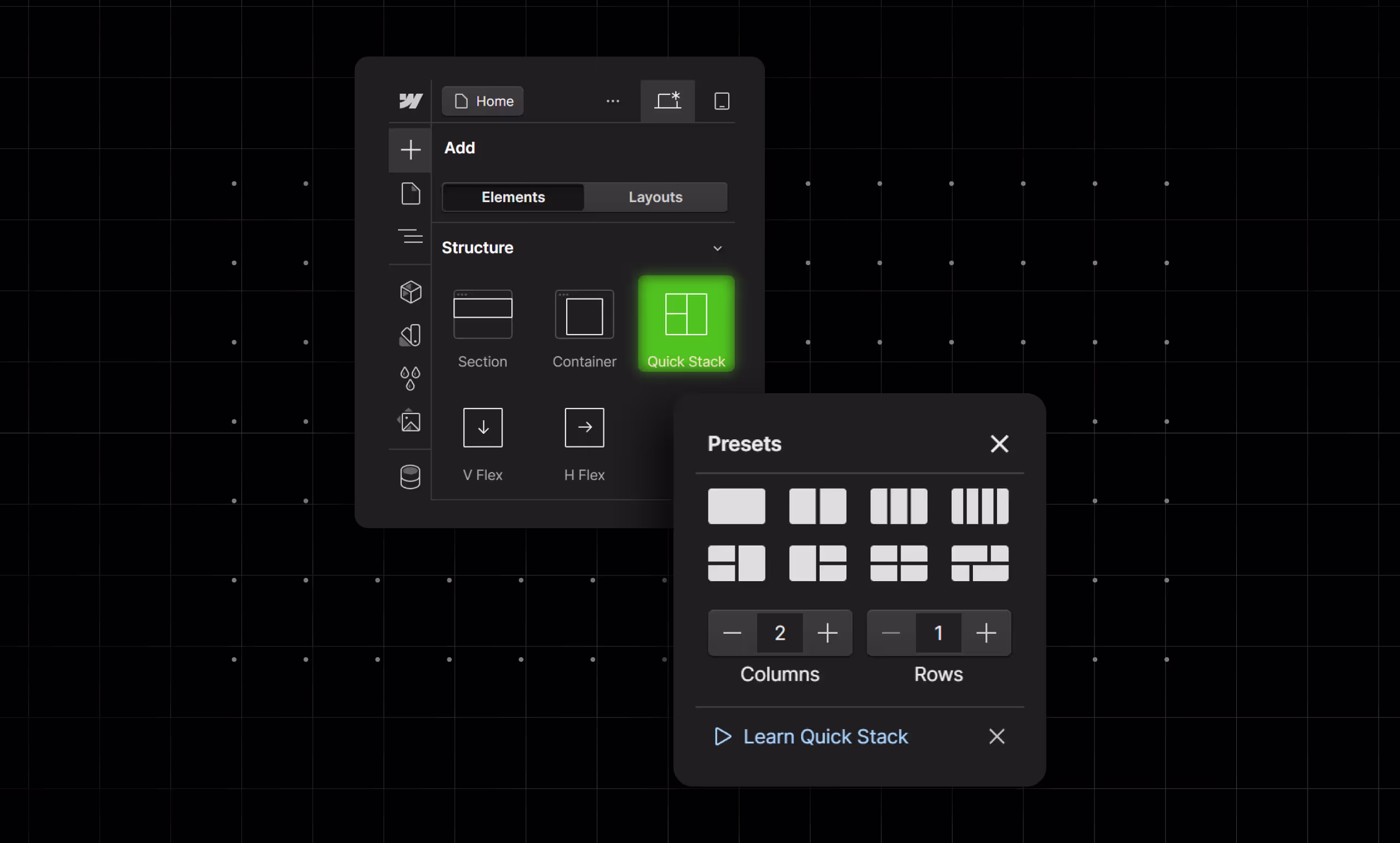Click the play icon beside Learn Quick Stack

coord(723,737)
